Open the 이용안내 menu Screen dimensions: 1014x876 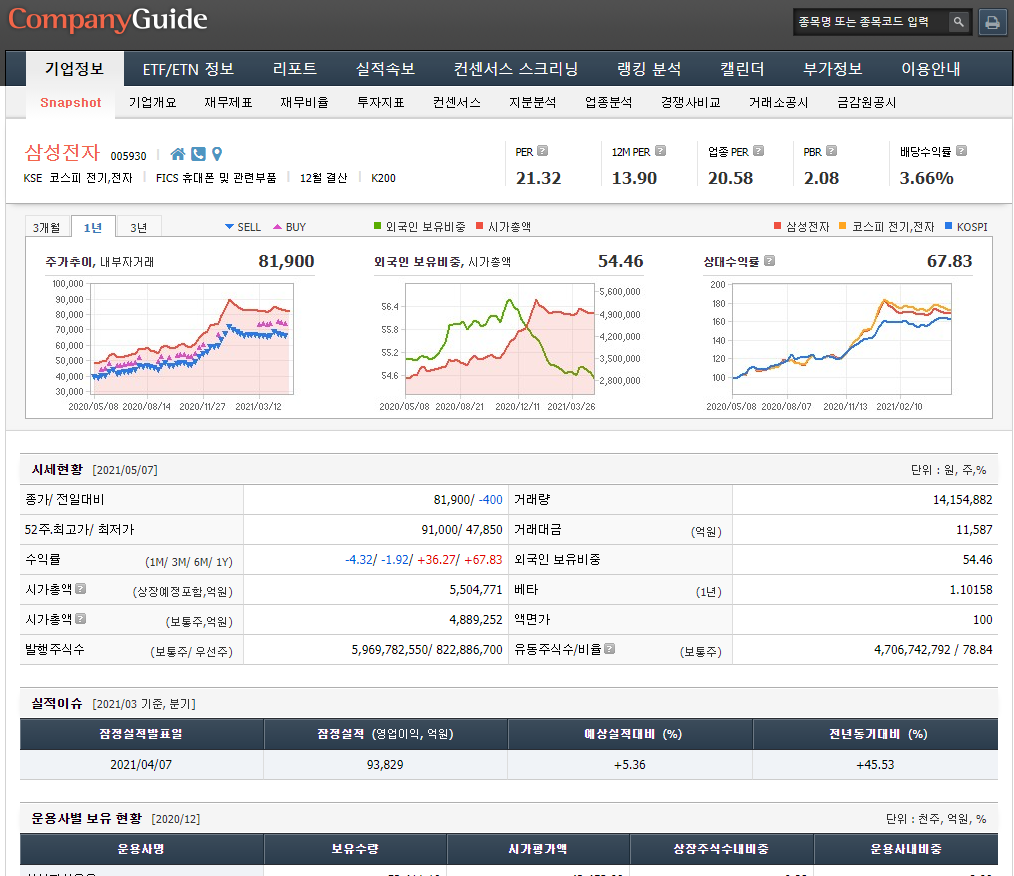click(931, 69)
